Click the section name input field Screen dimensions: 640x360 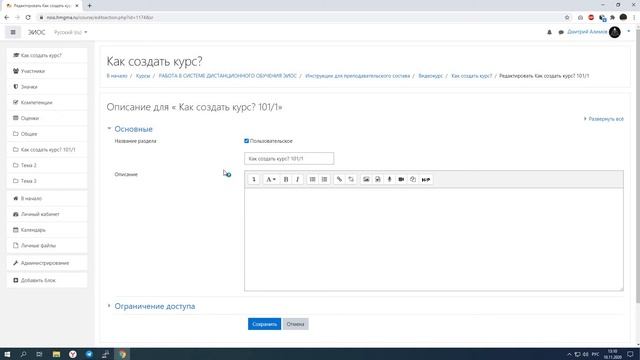(289, 158)
